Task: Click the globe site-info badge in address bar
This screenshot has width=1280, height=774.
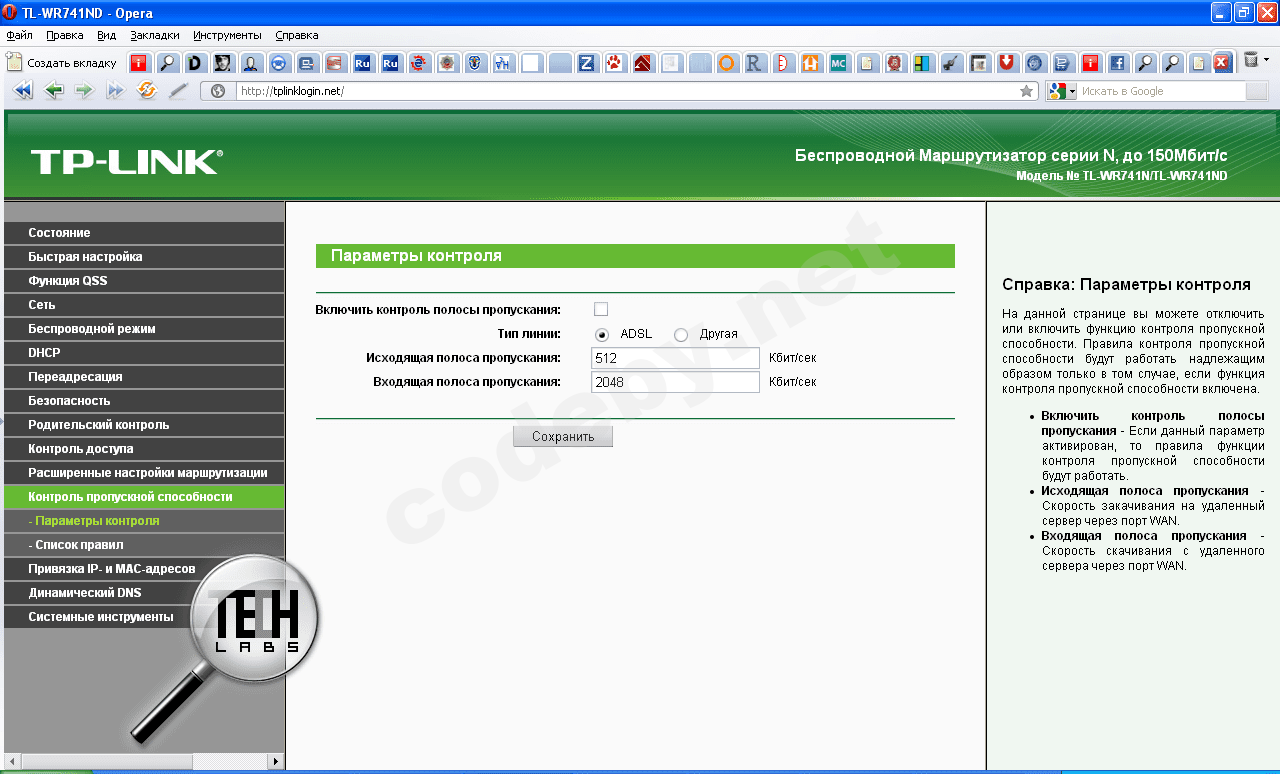Action: pos(218,91)
